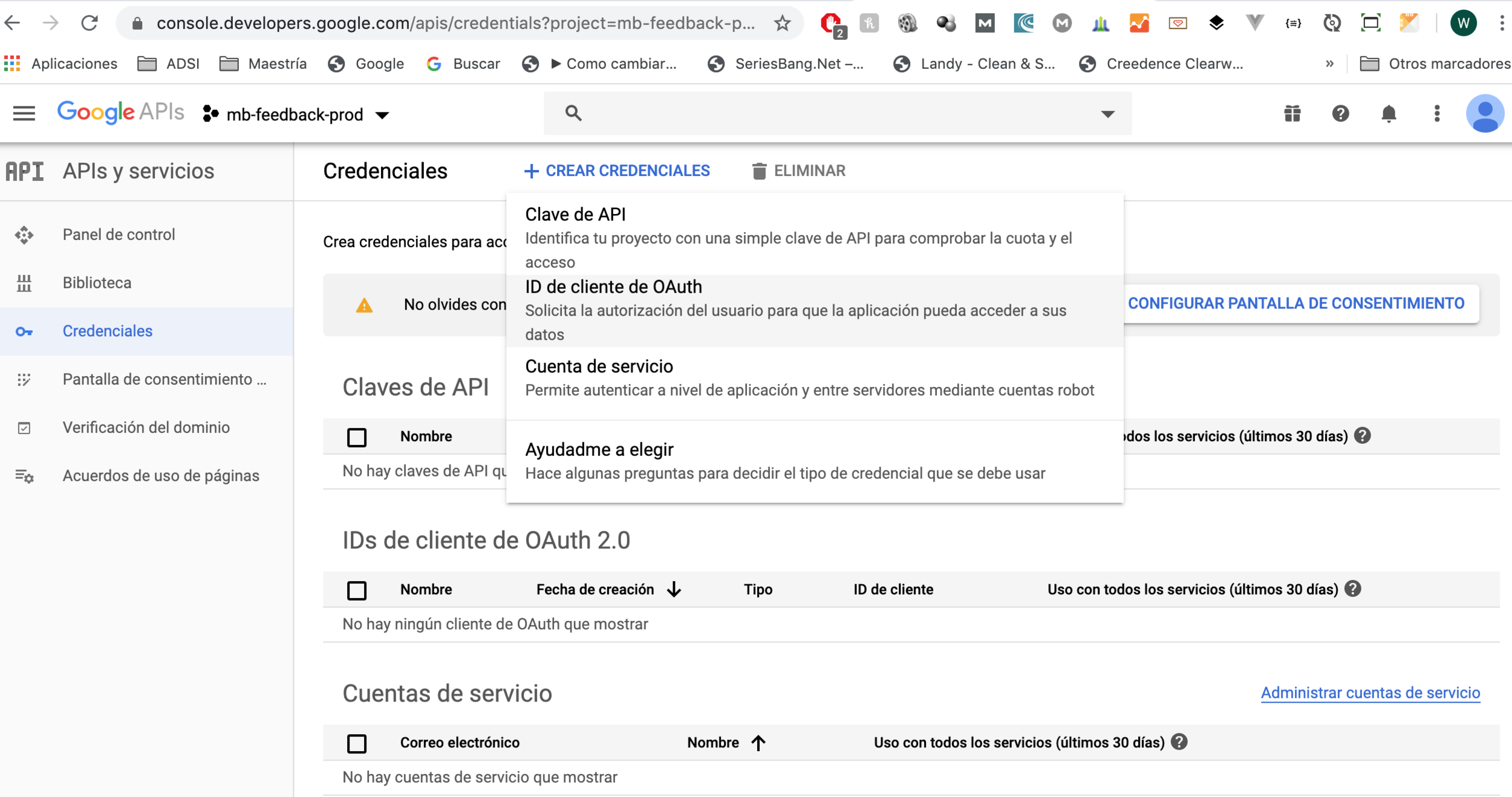The height and width of the screenshot is (797, 1512).
Task: Sort by Fecha de creación arrow
Action: [x=674, y=589]
